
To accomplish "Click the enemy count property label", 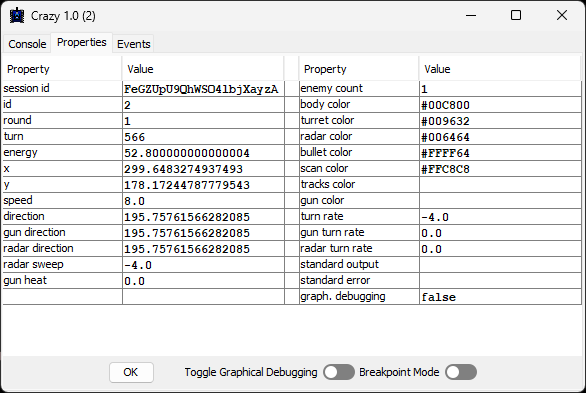I will click(331, 89).
